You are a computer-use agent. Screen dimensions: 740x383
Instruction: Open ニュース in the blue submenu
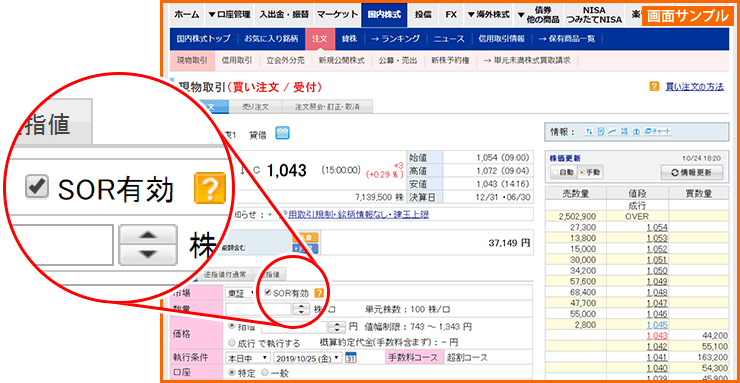point(449,39)
